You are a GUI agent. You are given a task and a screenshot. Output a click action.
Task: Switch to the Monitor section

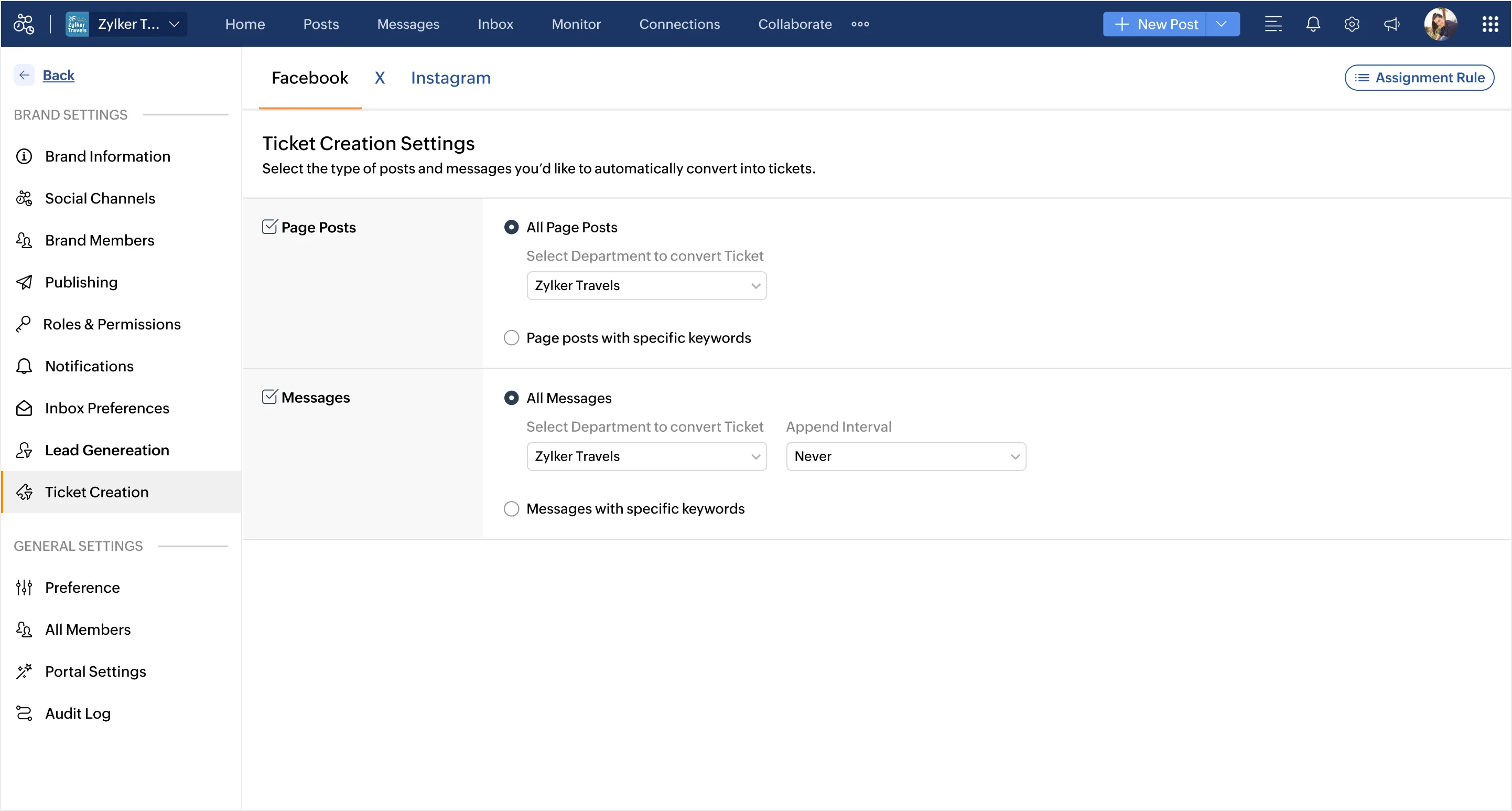[x=576, y=24]
